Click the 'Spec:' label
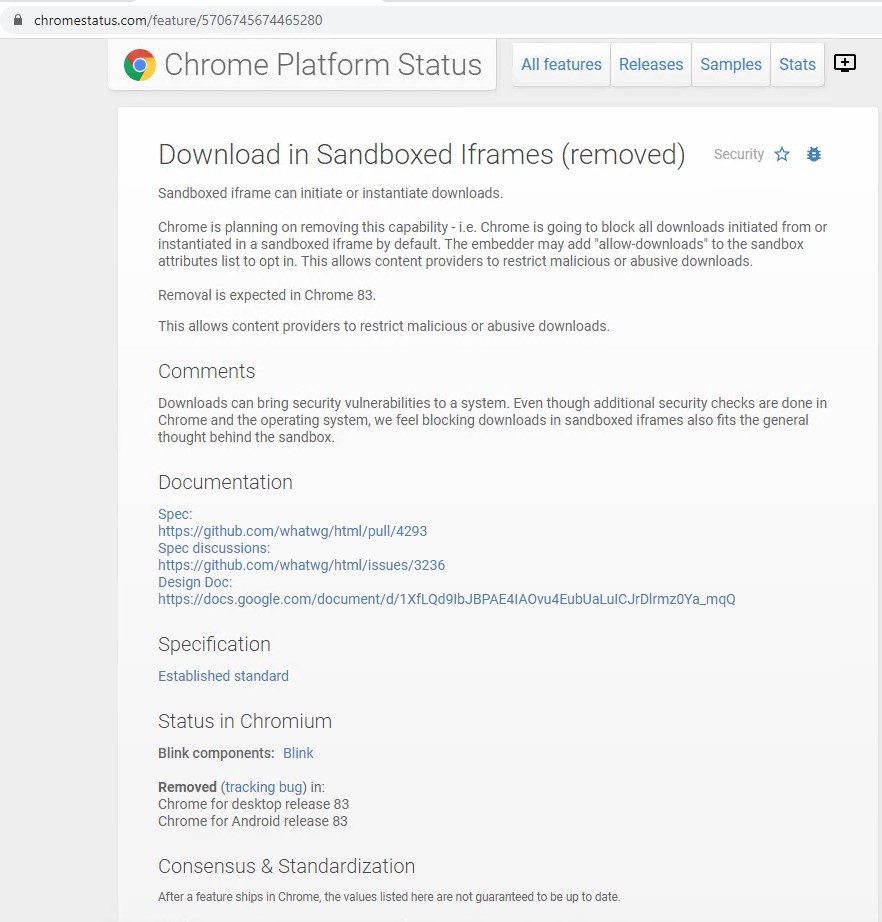882x922 pixels. tap(175, 514)
